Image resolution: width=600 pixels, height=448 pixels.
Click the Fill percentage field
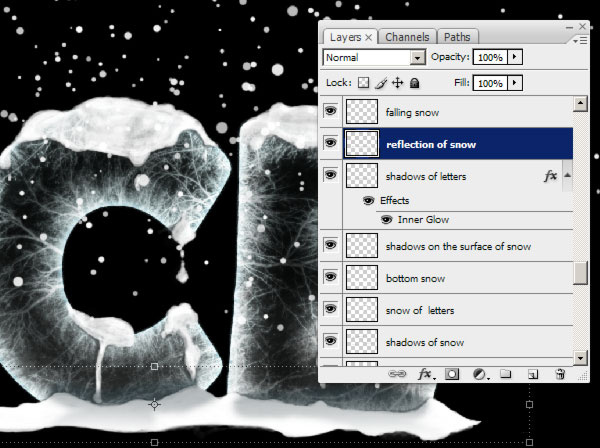pos(490,84)
